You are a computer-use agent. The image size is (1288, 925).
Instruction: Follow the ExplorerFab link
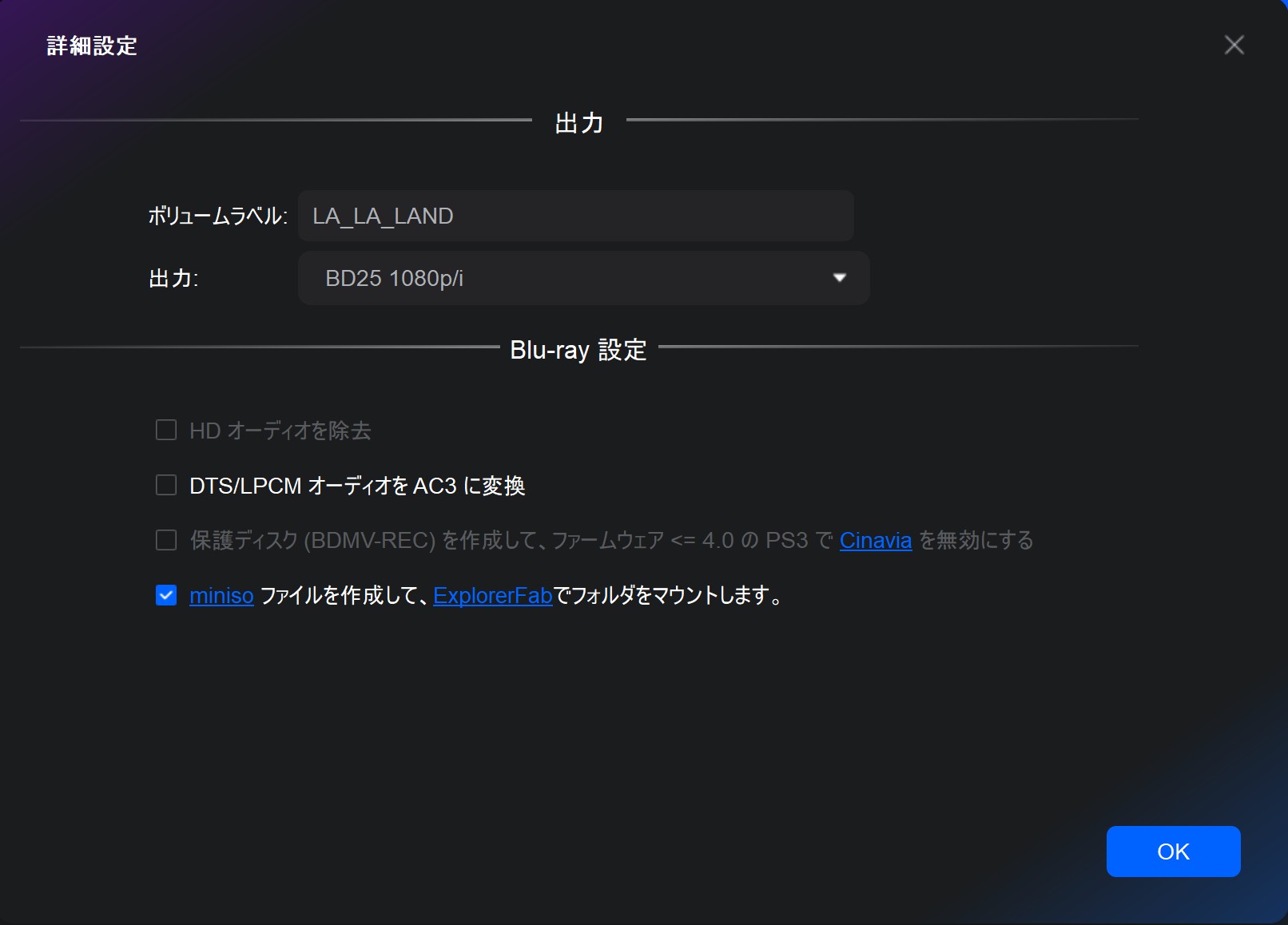(x=493, y=596)
